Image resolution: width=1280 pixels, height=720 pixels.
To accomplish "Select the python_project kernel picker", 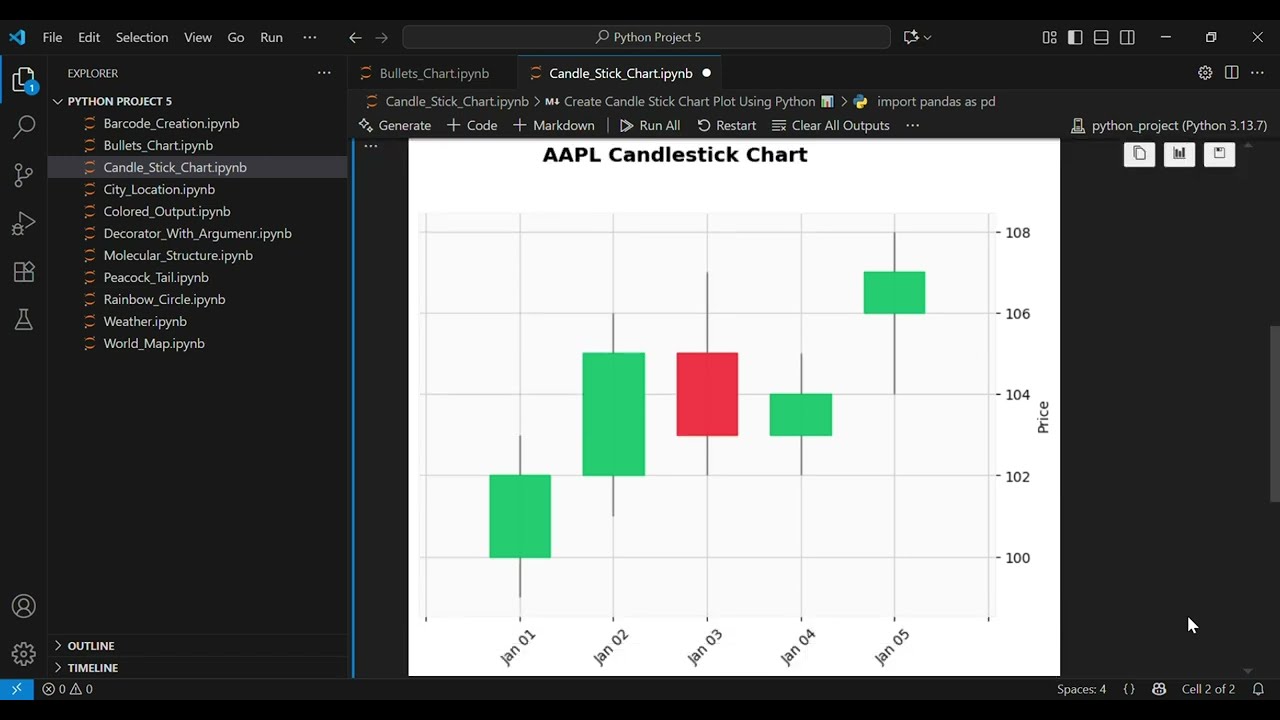I will coord(1169,125).
